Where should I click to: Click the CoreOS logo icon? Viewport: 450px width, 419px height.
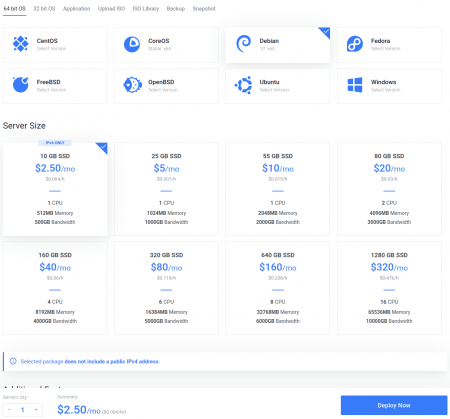pyautogui.click(x=132, y=44)
